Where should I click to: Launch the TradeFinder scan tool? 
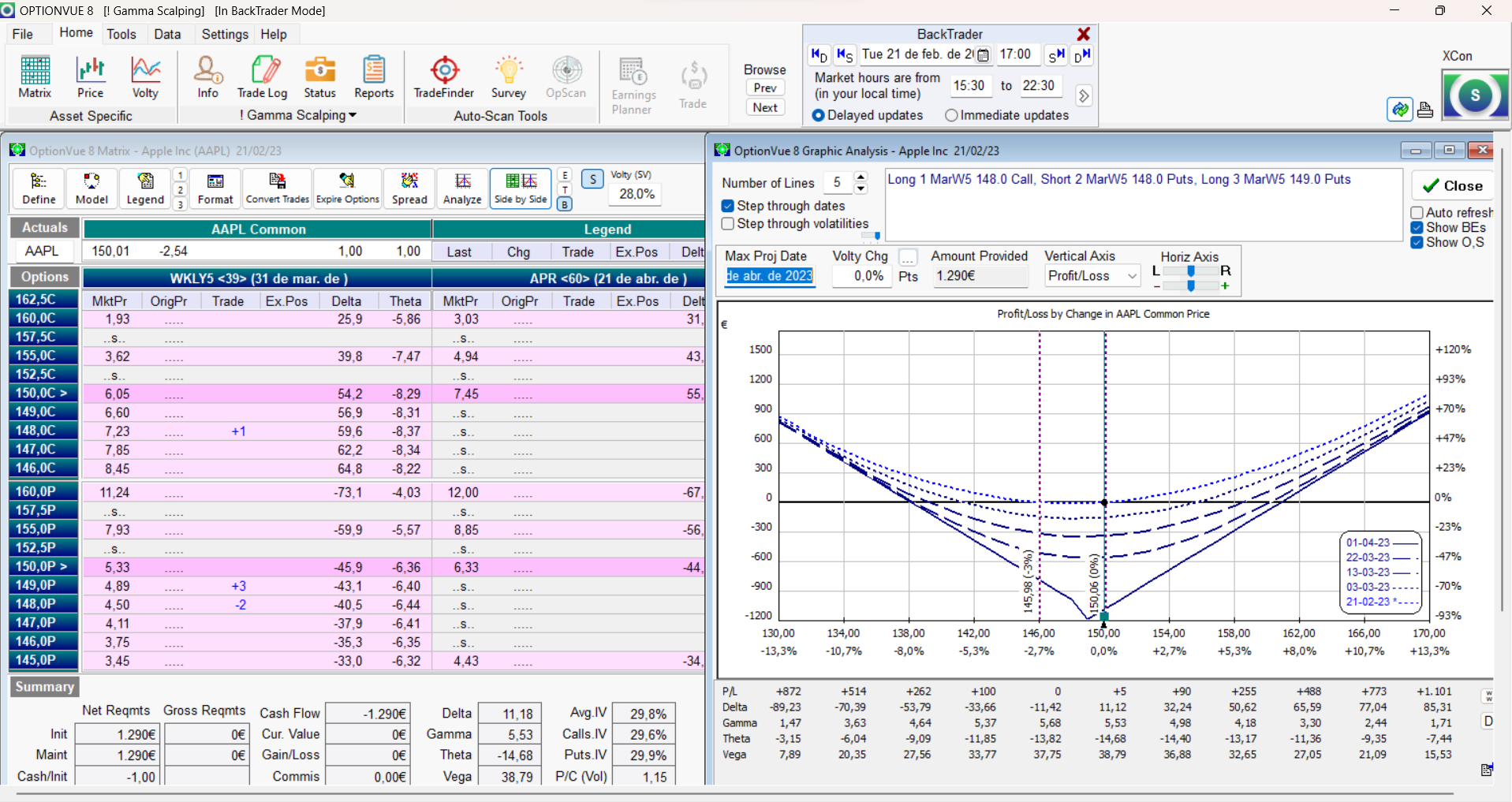444,77
